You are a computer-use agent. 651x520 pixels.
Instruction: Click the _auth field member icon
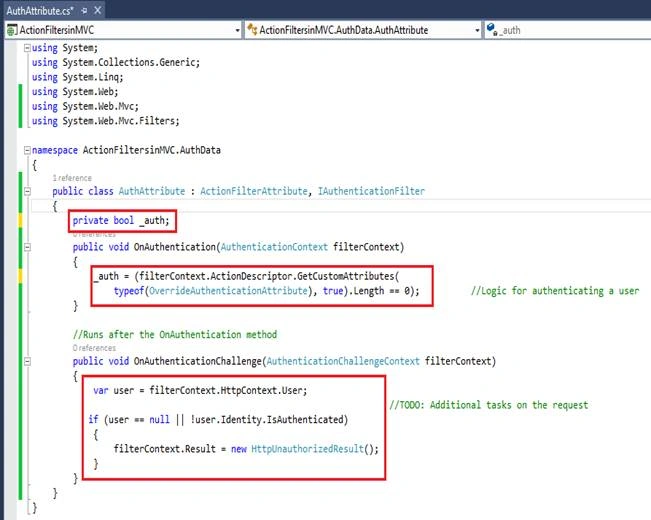(x=492, y=29)
